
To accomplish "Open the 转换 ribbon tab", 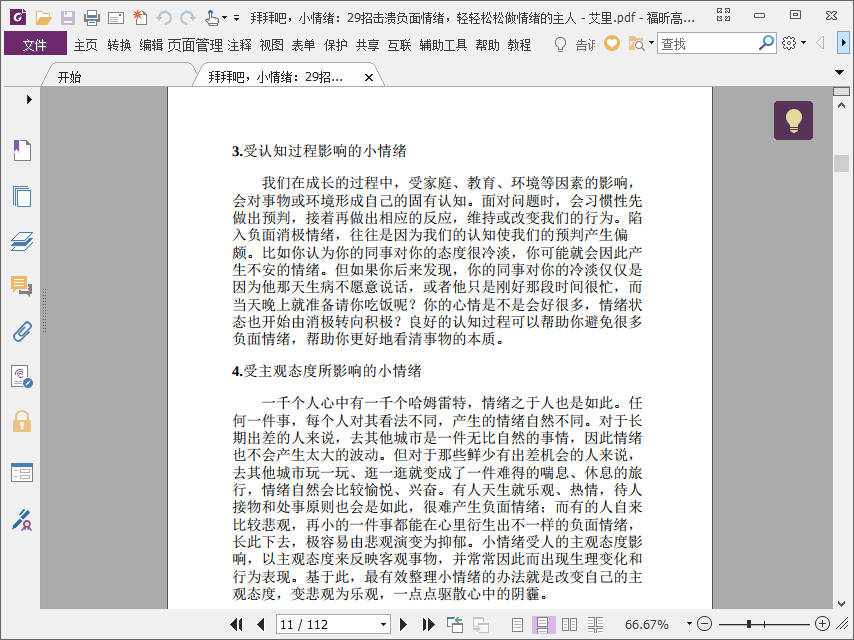I will click(x=119, y=45).
